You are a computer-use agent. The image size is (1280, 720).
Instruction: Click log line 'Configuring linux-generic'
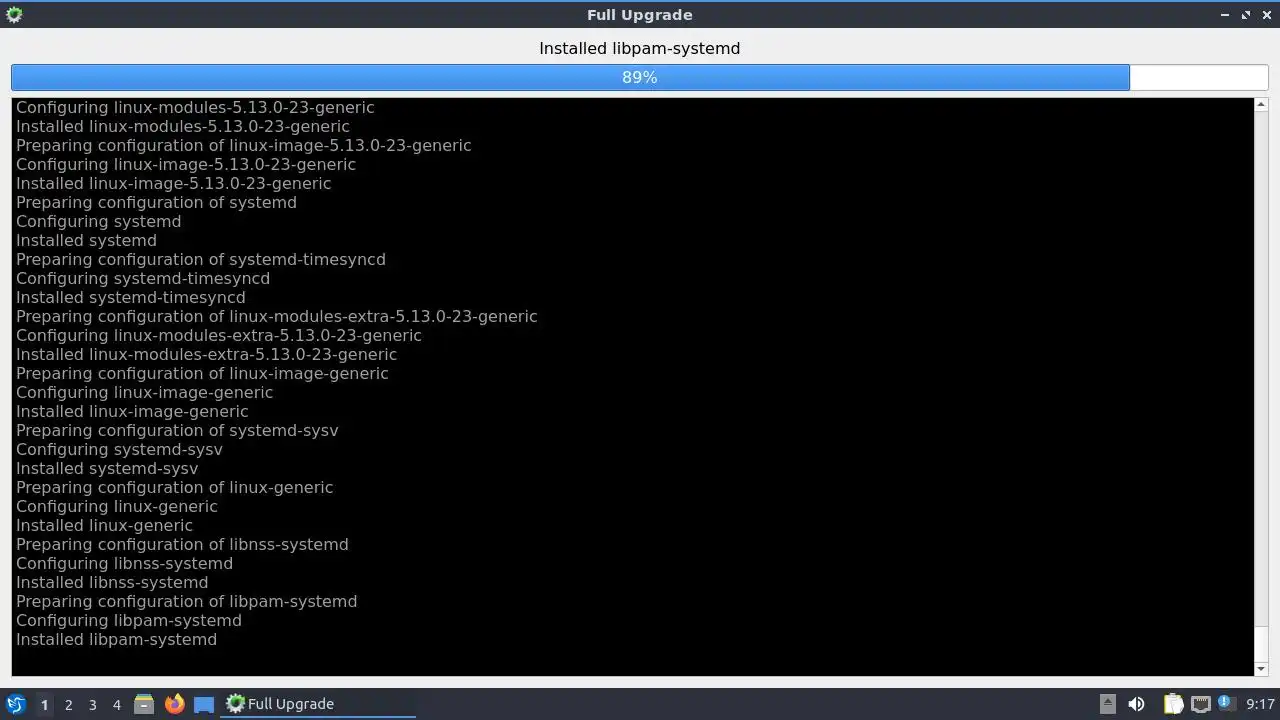[117, 506]
